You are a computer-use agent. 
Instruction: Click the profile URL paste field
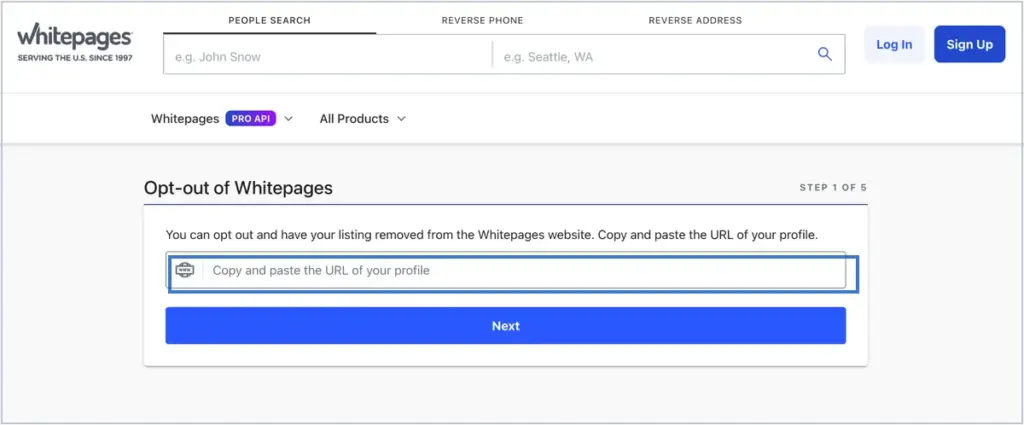tap(505, 270)
